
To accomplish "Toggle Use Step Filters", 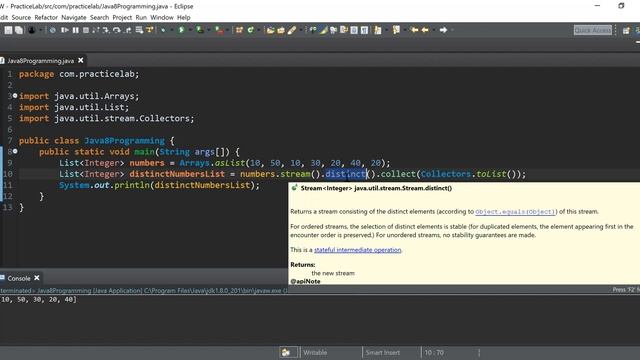I will click(149, 30).
